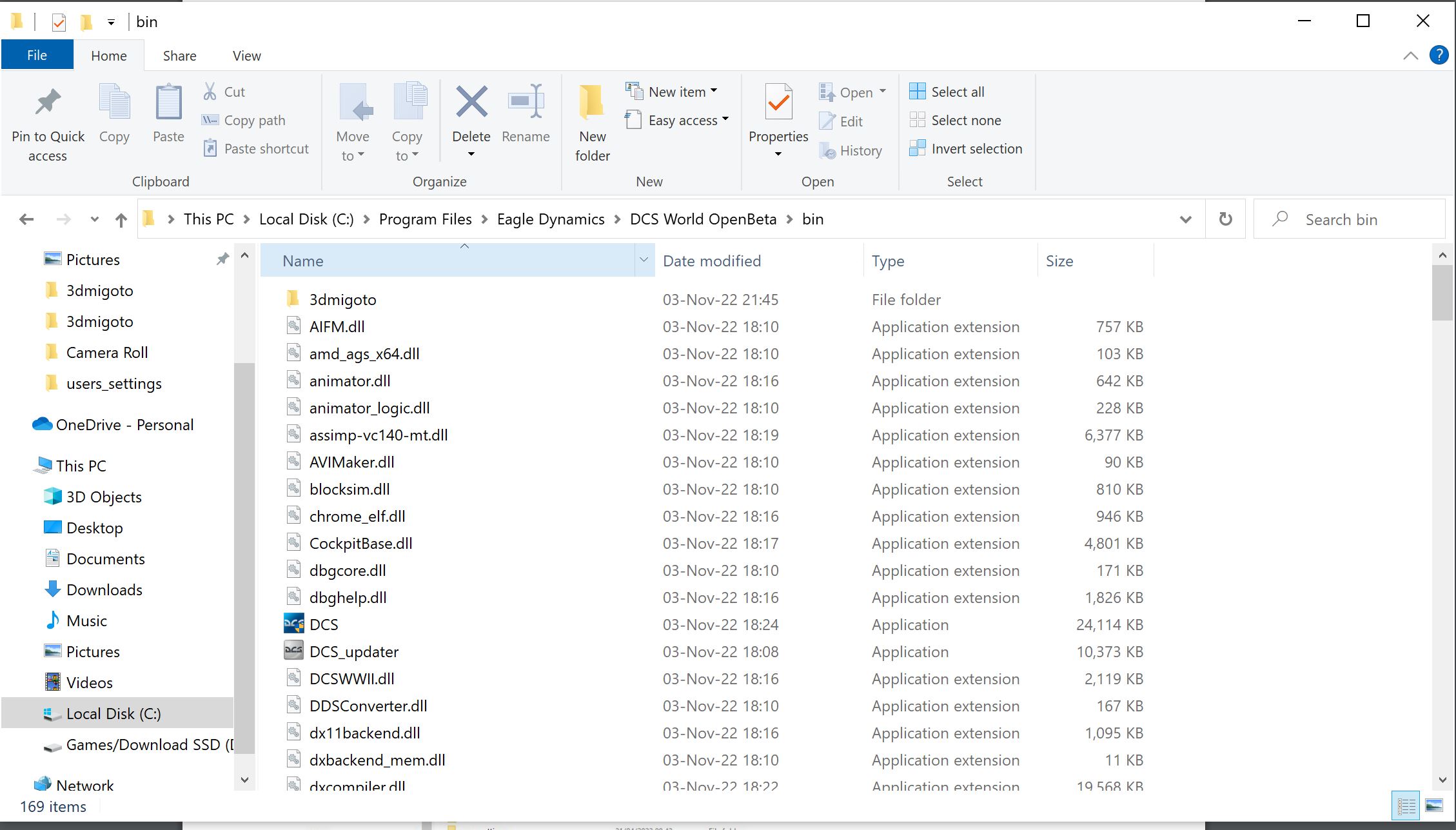Refresh the bin folder view

pyautogui.click(x=1225, y=219)
